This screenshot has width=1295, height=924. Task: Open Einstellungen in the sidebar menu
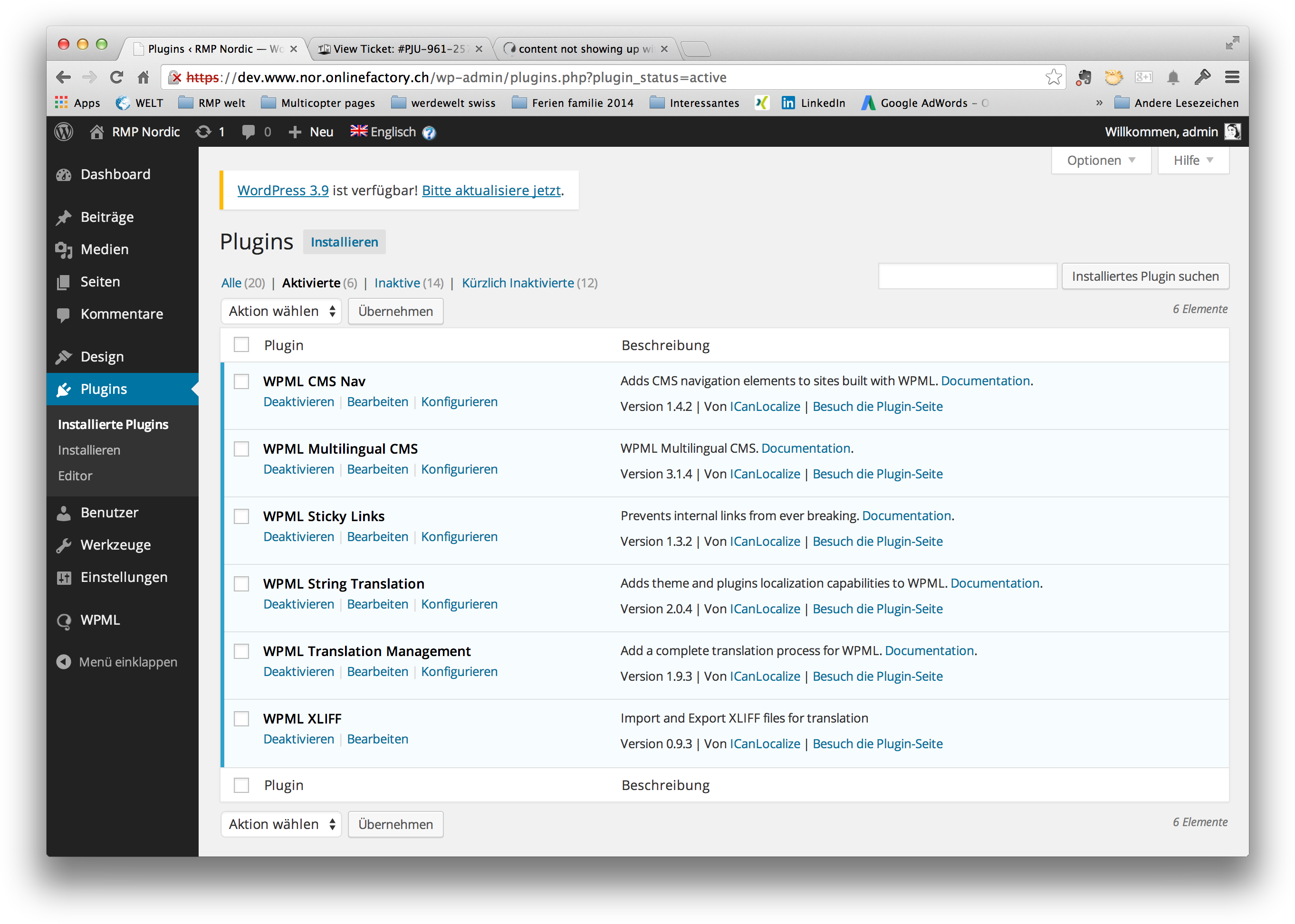point(124,577)
